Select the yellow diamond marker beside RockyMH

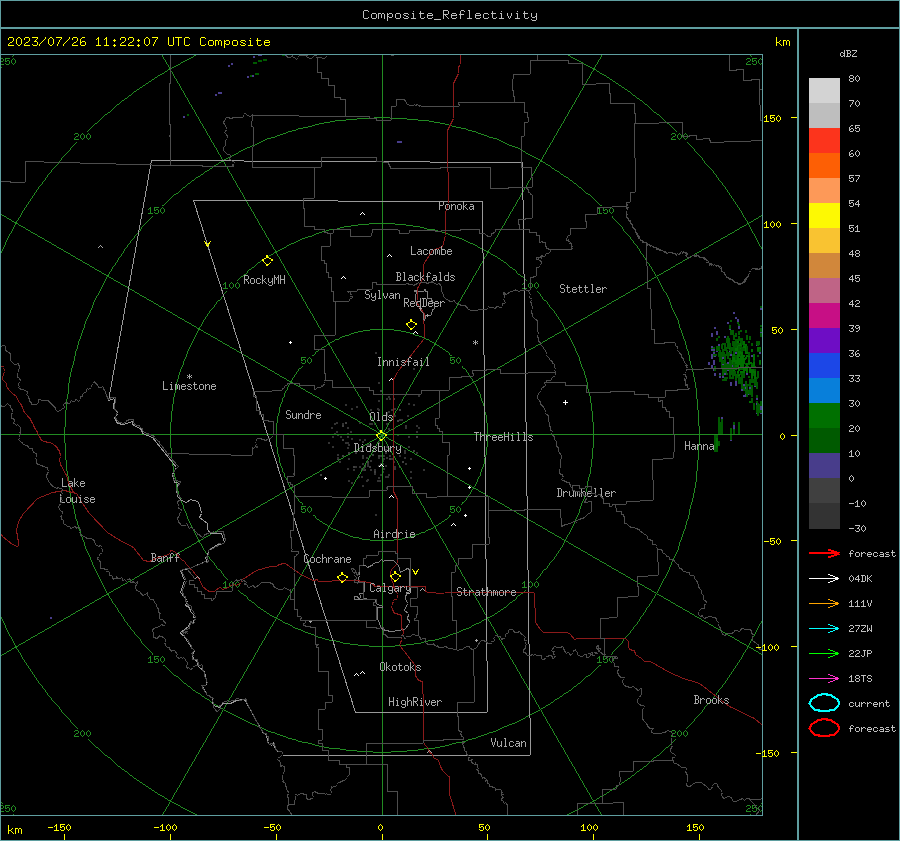pos(267,261)
